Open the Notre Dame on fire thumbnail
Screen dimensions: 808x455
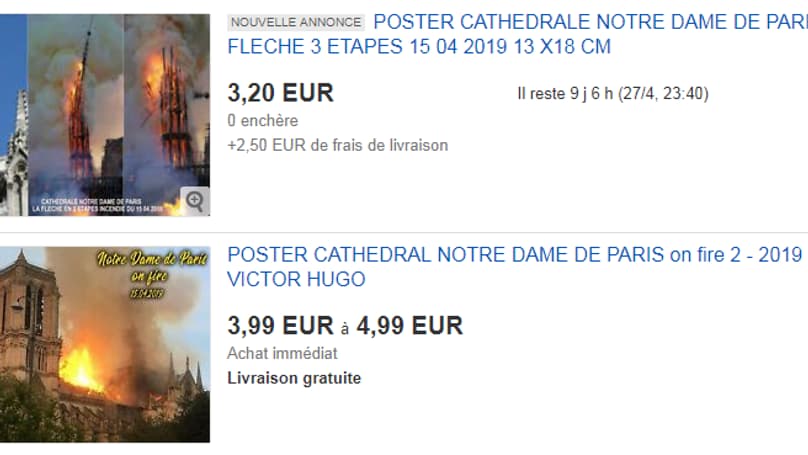pyautogui.click(x=105, y=344)
